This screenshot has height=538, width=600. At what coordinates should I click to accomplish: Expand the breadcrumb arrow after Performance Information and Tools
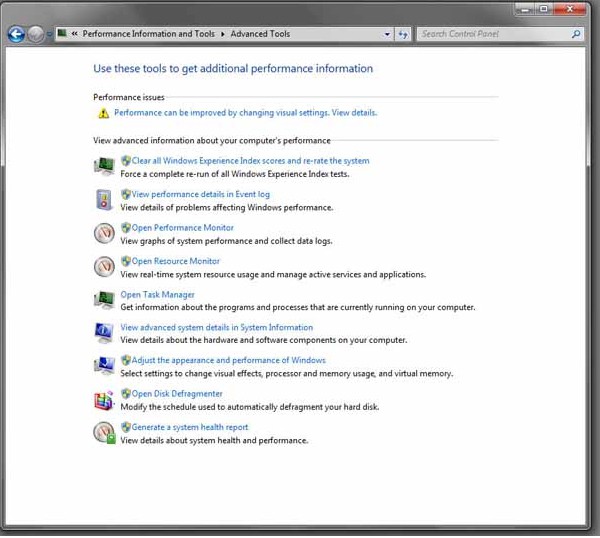click(x=222, y=34)
